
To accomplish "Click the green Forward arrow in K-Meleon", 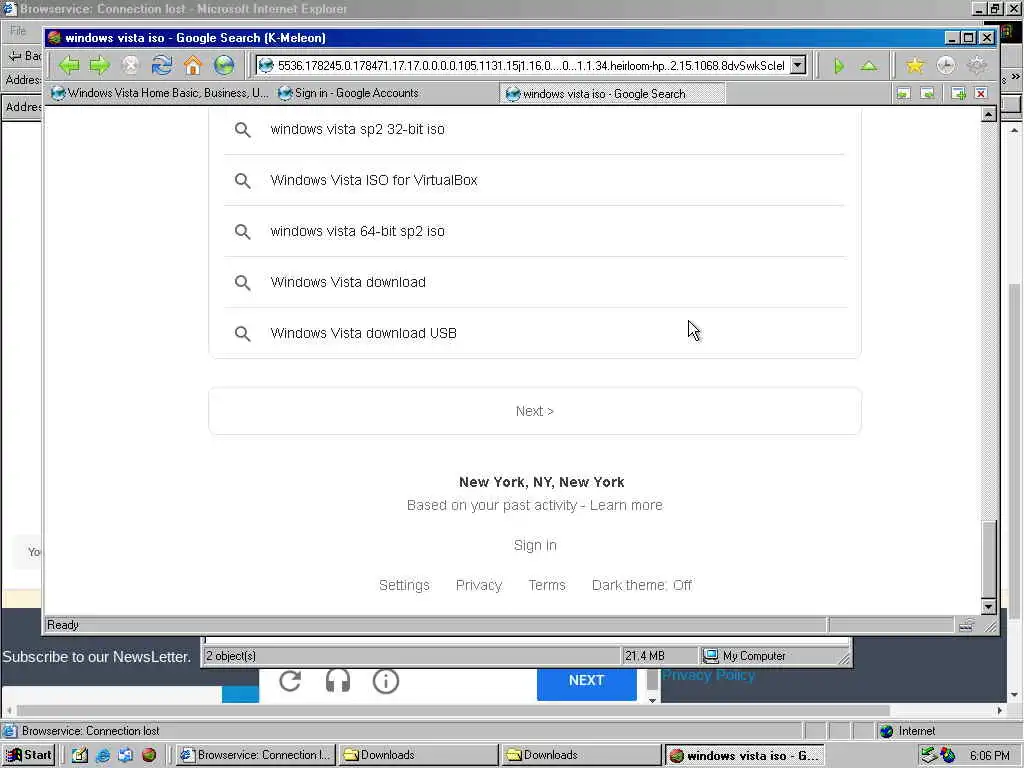I will click(x=99, y=65).
